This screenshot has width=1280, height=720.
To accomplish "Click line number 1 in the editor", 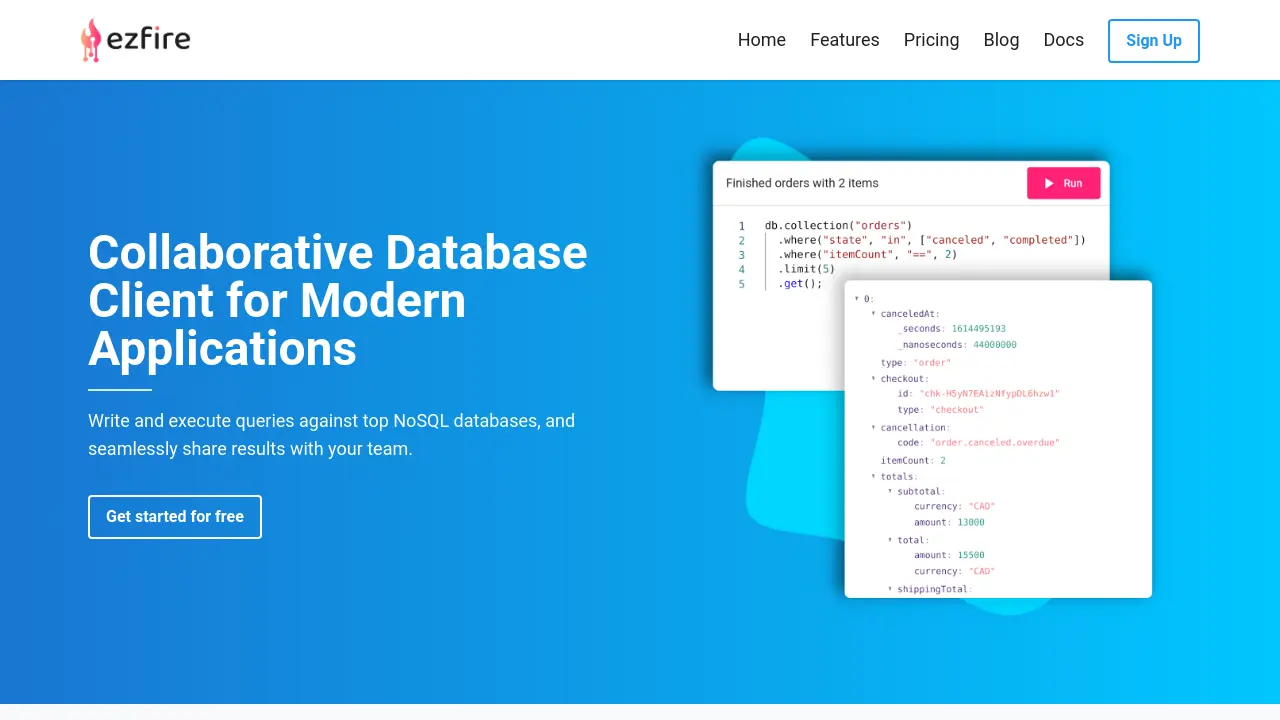I will (x=742, y=226).
